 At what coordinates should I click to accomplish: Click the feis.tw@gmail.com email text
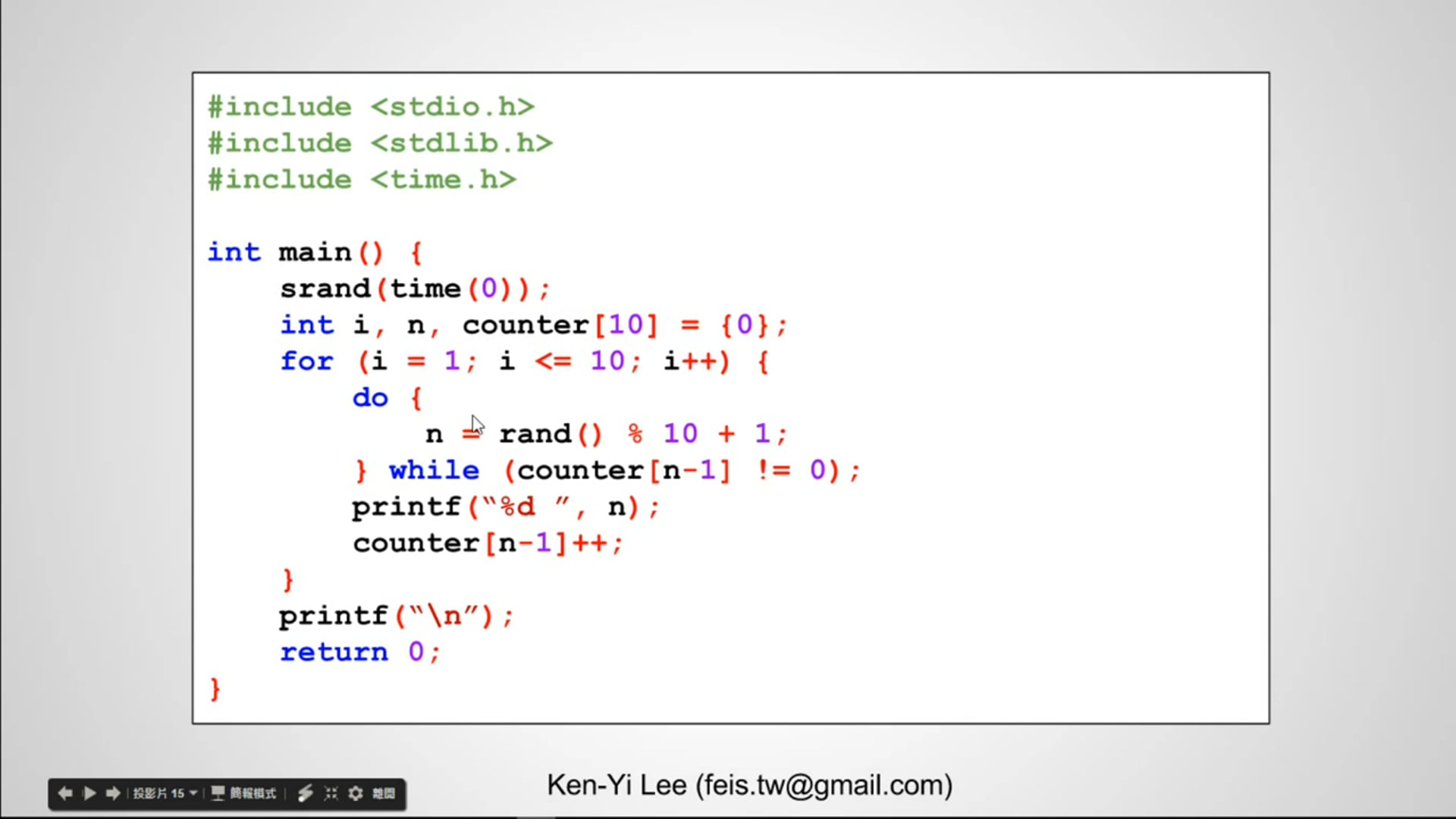point(824,786)
